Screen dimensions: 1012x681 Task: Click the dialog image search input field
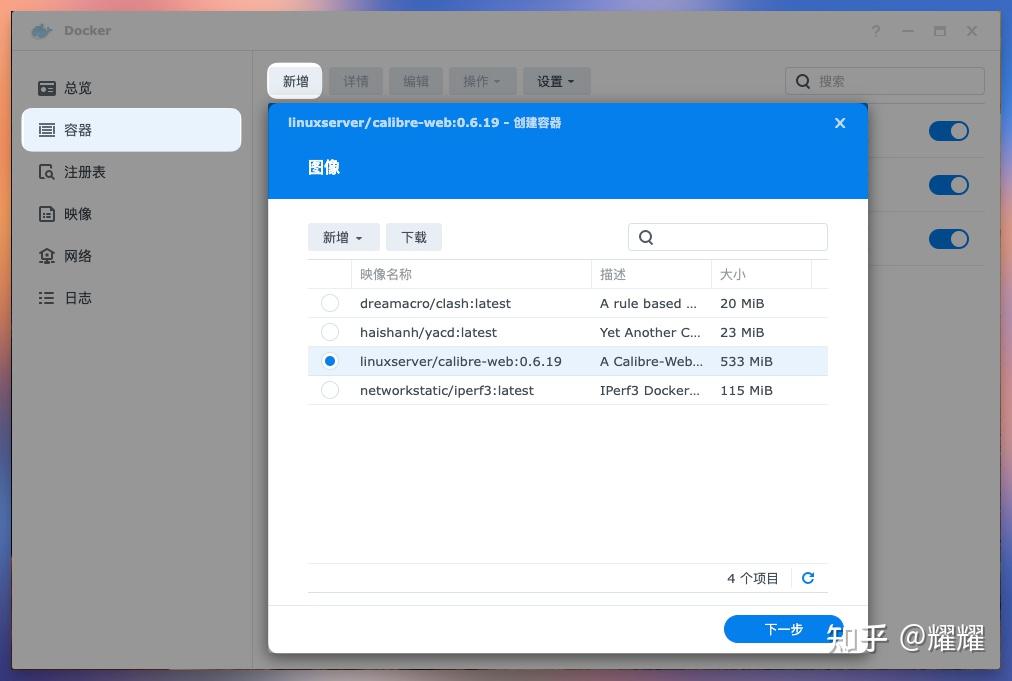(x=727, y=237)
